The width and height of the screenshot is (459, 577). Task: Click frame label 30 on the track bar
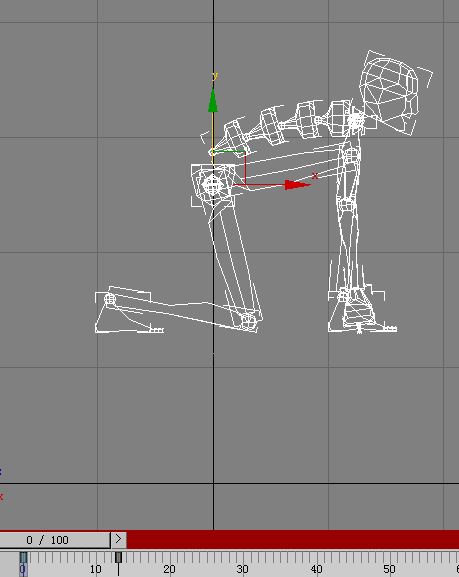tap(243, 570)
